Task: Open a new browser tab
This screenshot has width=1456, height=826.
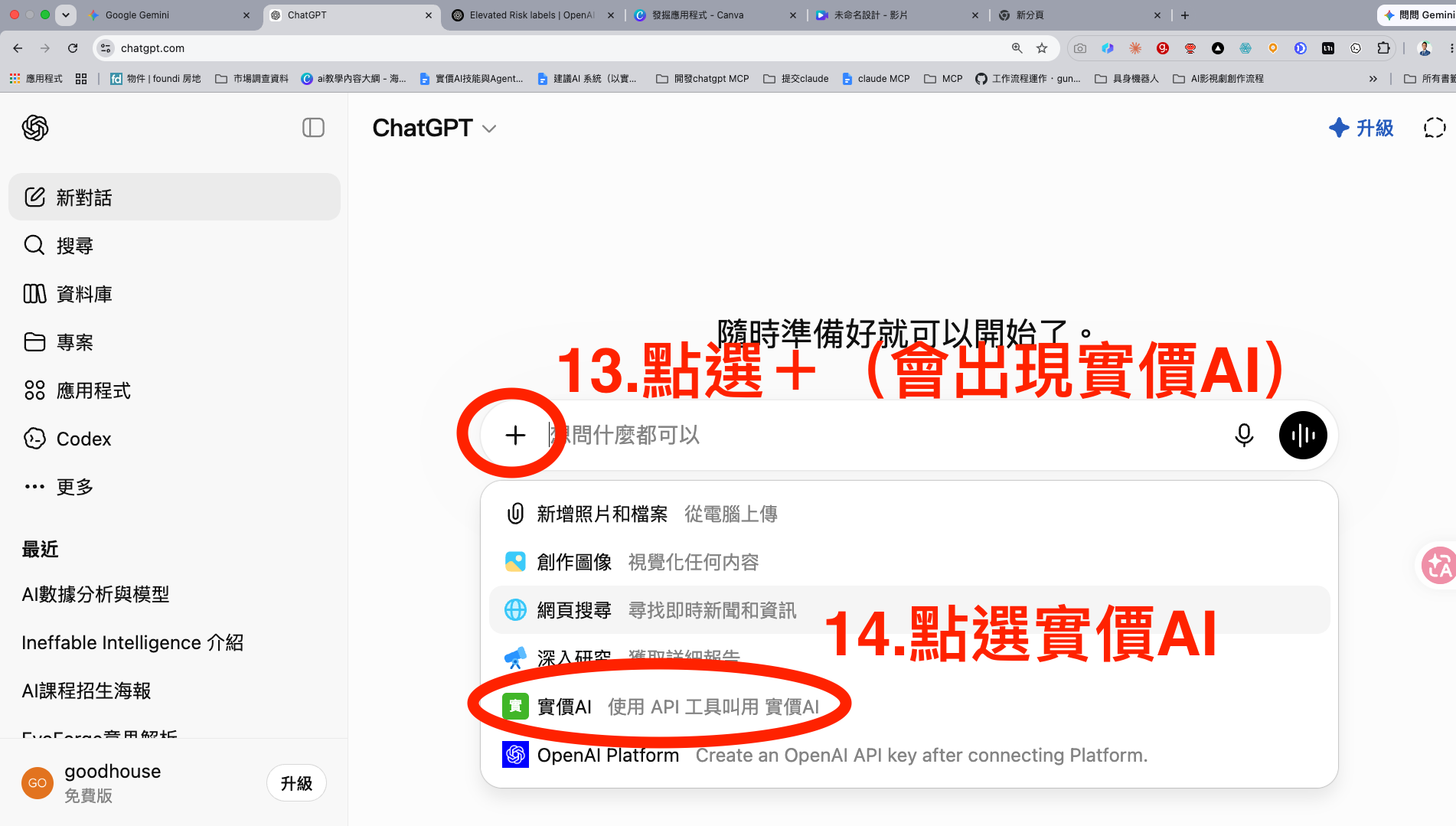Action: (1184, 15)
